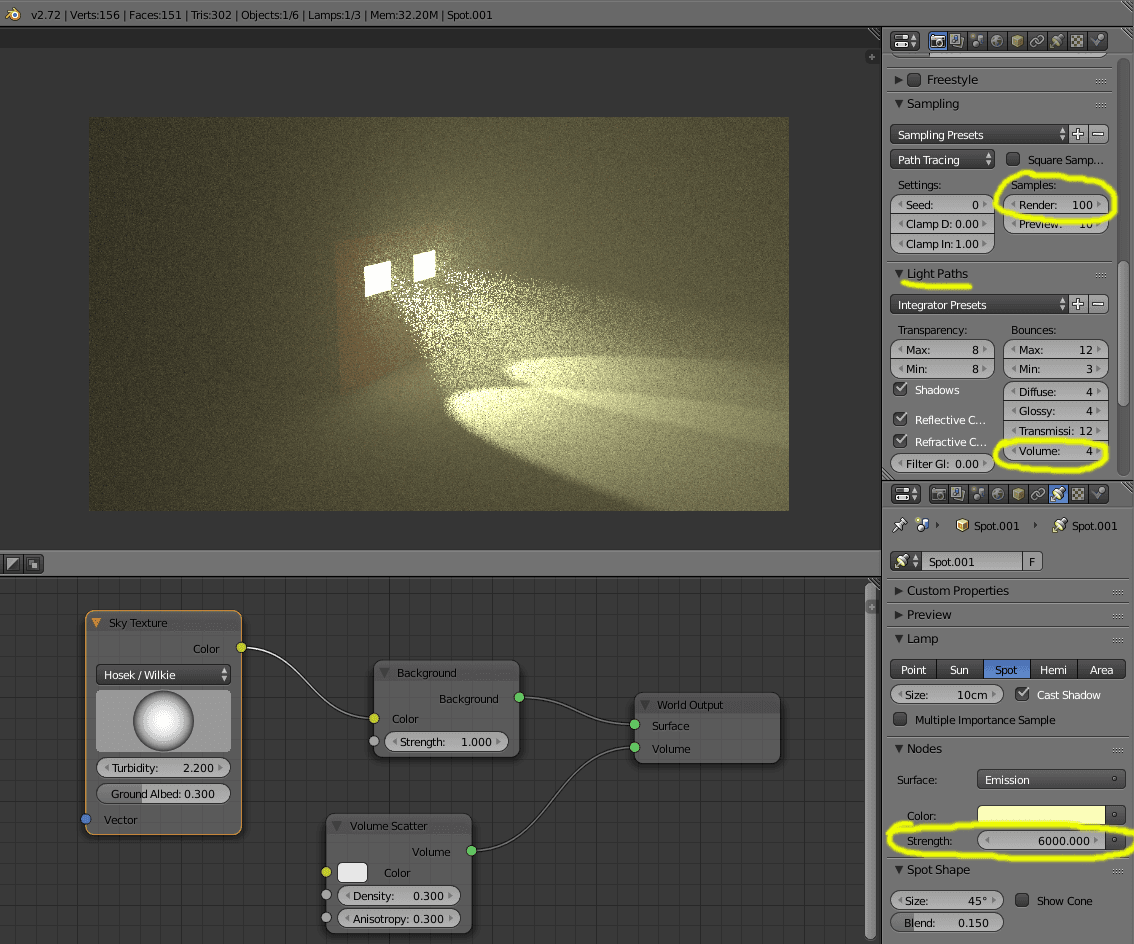Select the Area lamp type tab
Viewport: 1134px width, 944px height.
coord(1101,669)
